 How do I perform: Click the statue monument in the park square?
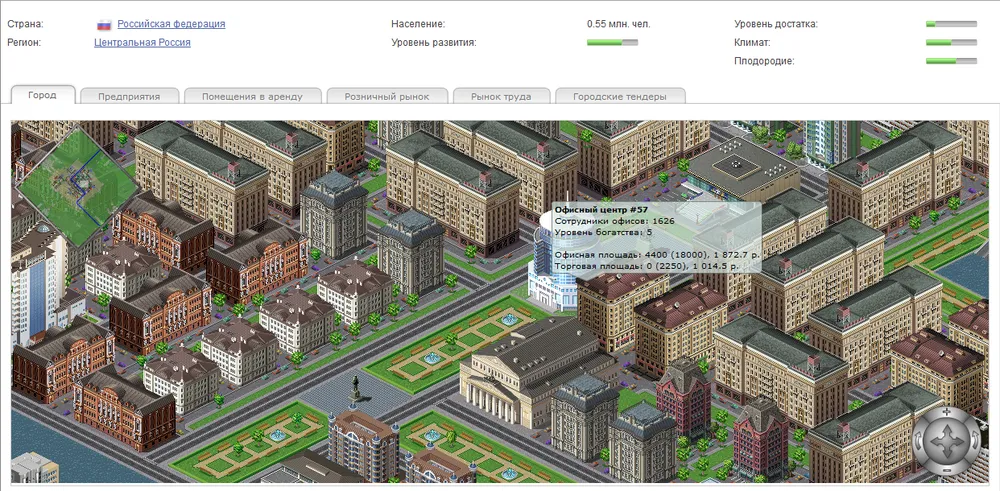click(x=354, y=387)
